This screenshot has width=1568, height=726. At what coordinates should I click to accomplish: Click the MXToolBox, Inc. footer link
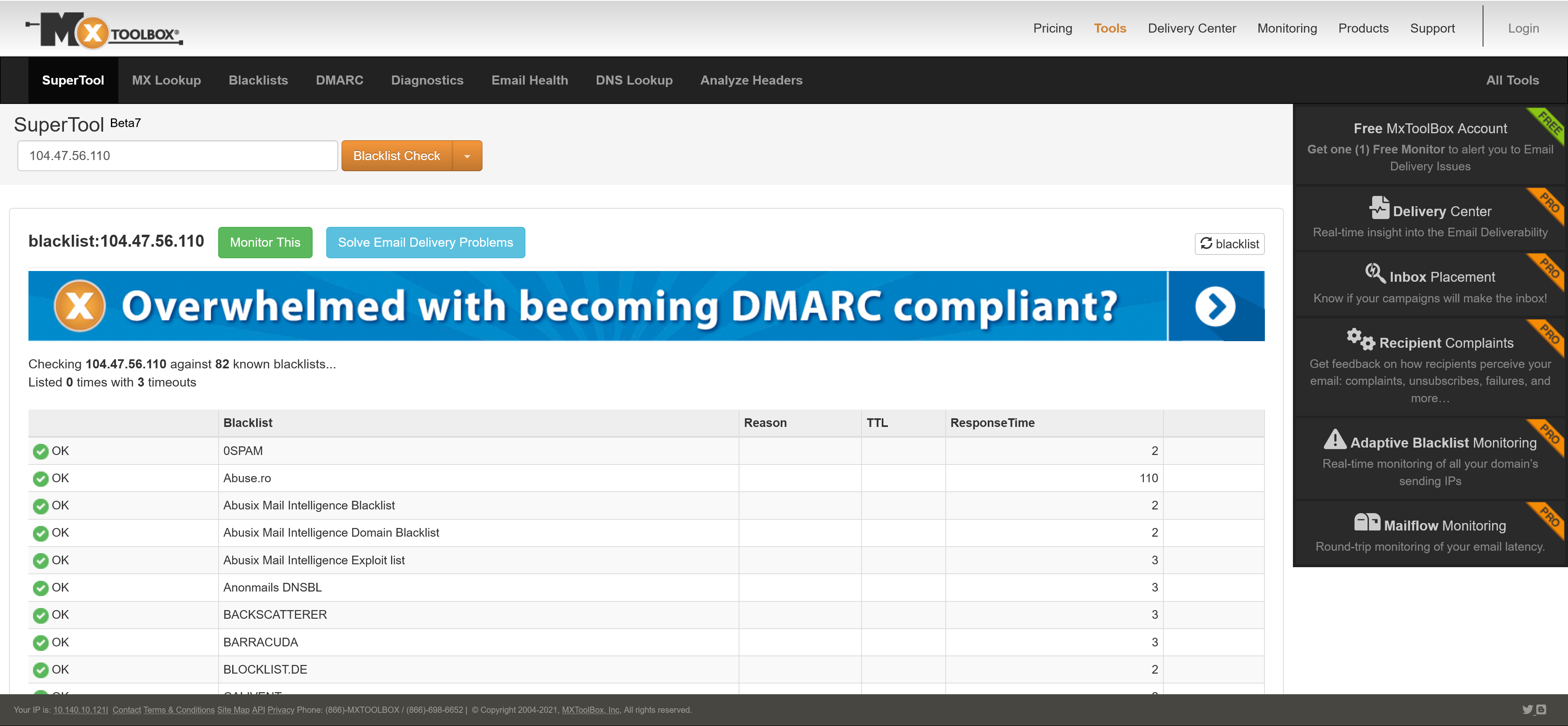click(x=591, y=710)
